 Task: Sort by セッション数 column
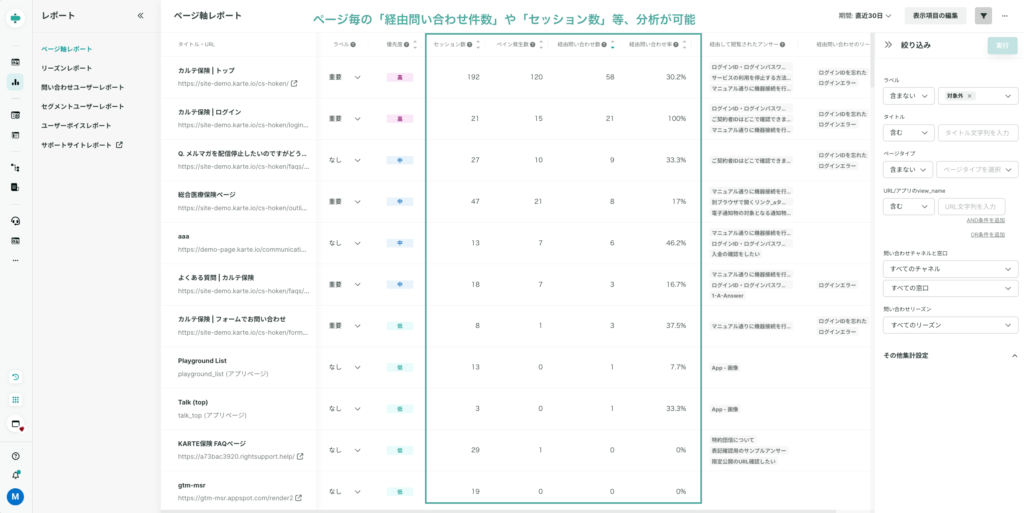pos(478,44)
